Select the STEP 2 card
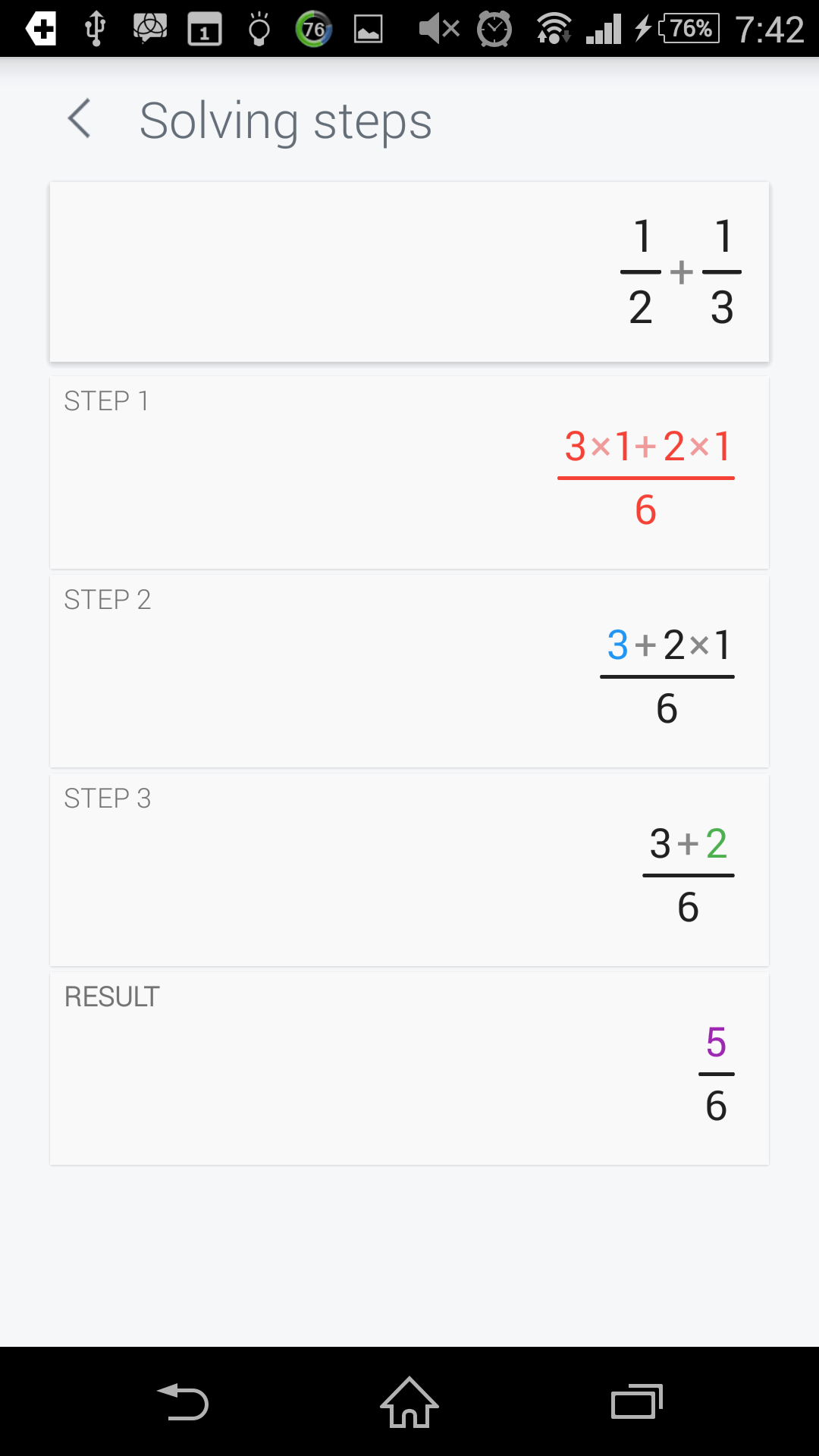This screenshot has height=1456, width=819. [x=409, y=671]
